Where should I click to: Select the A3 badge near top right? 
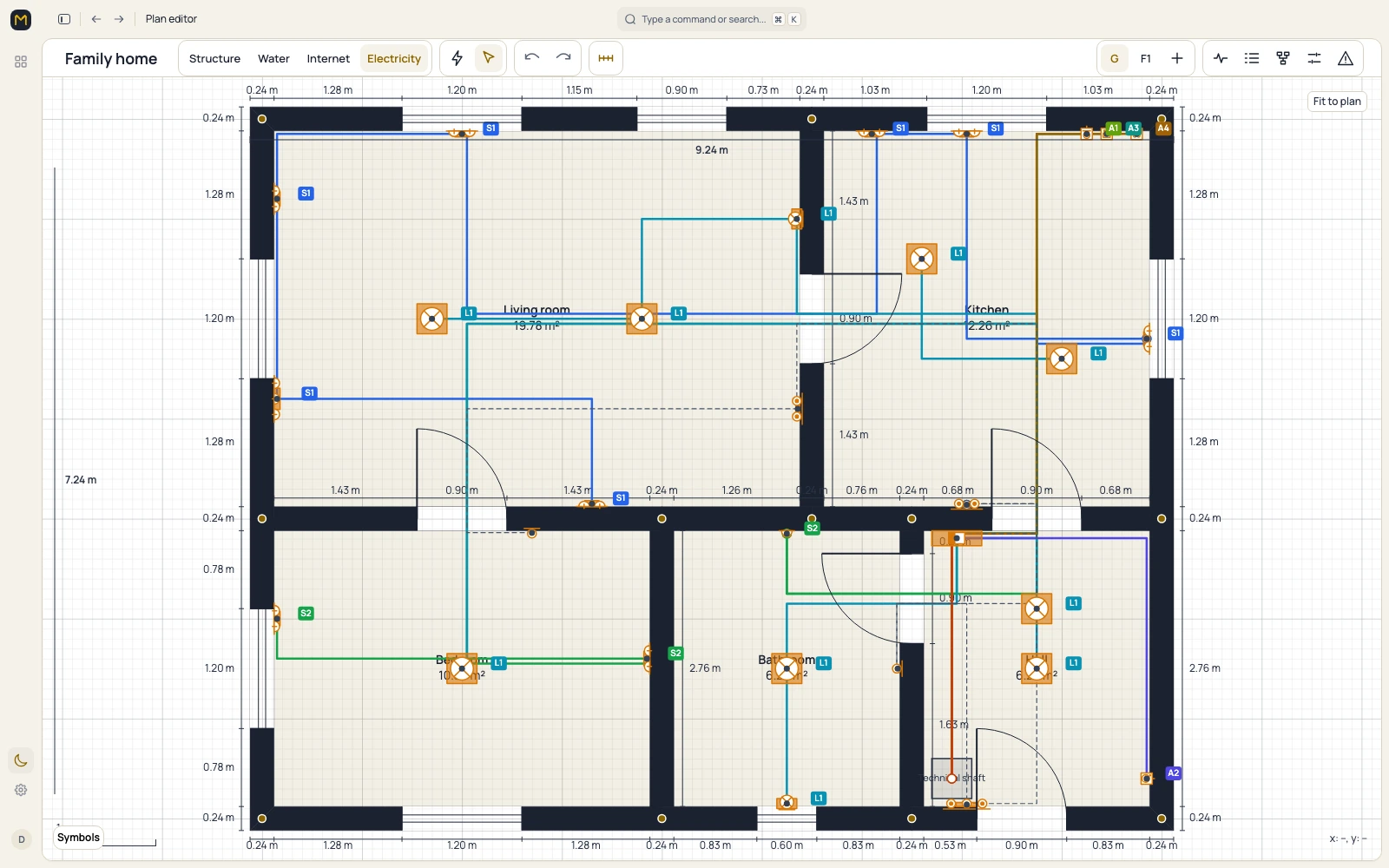pos(1134,128)
